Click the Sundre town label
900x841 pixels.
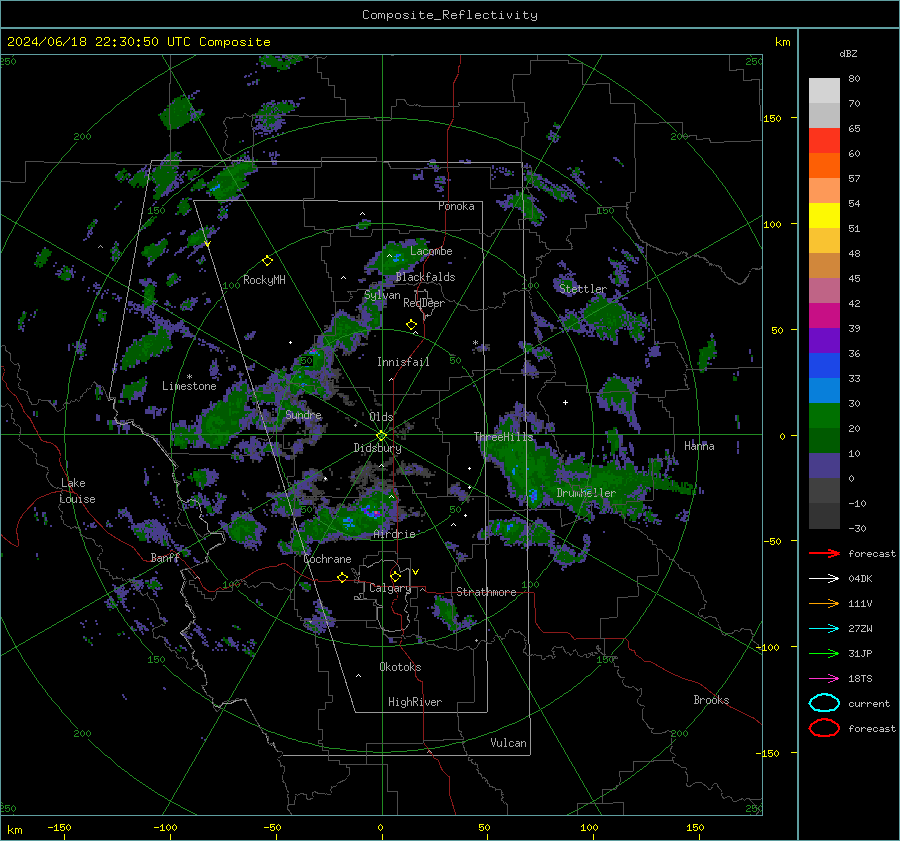coord(303,415)
